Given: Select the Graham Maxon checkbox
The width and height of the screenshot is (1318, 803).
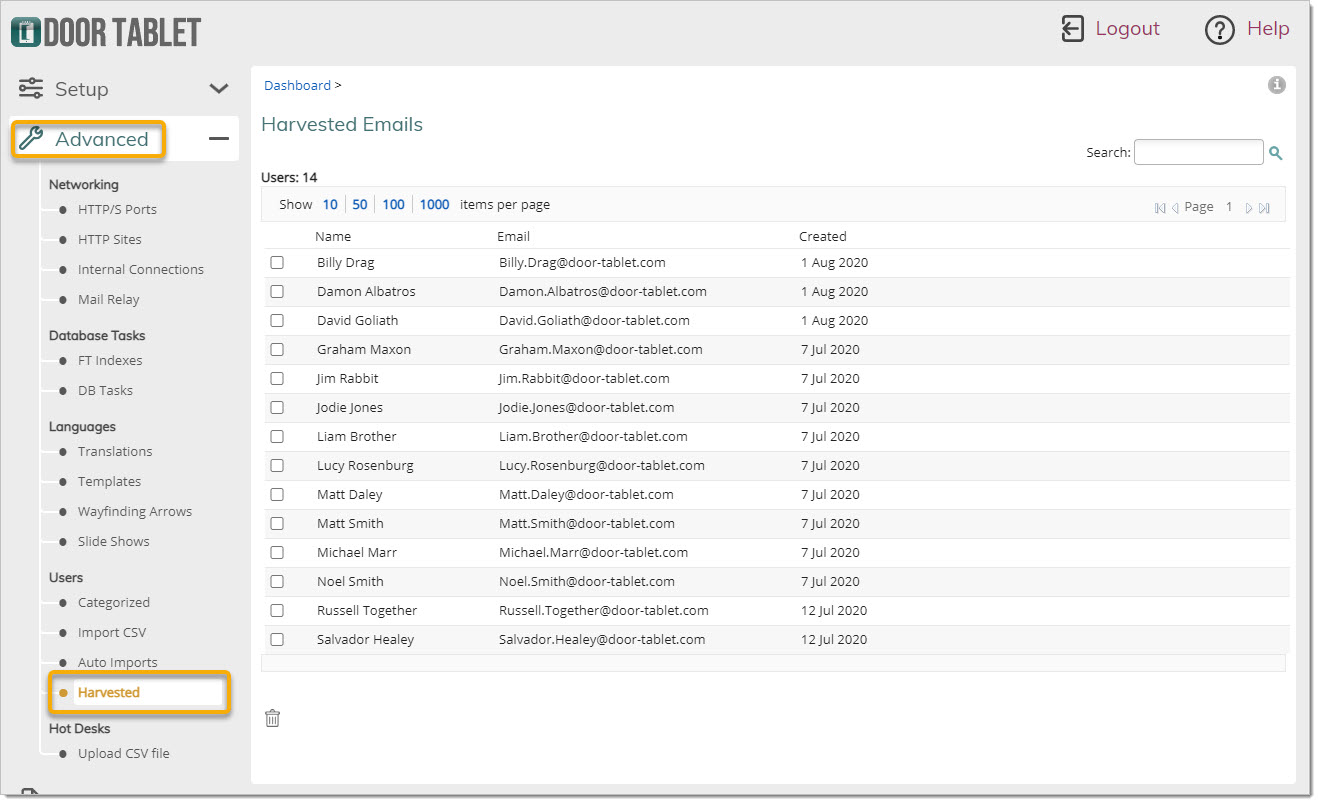Looking at the screenshot, I should click(277, 349).
